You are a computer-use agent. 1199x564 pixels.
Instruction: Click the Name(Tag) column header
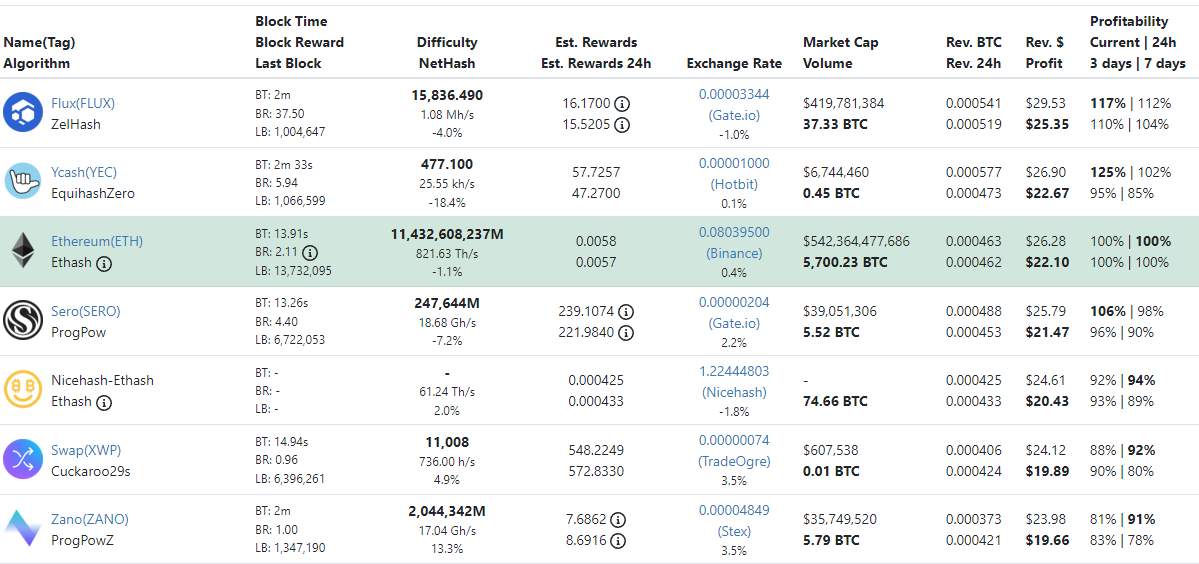tap(40, 43)
